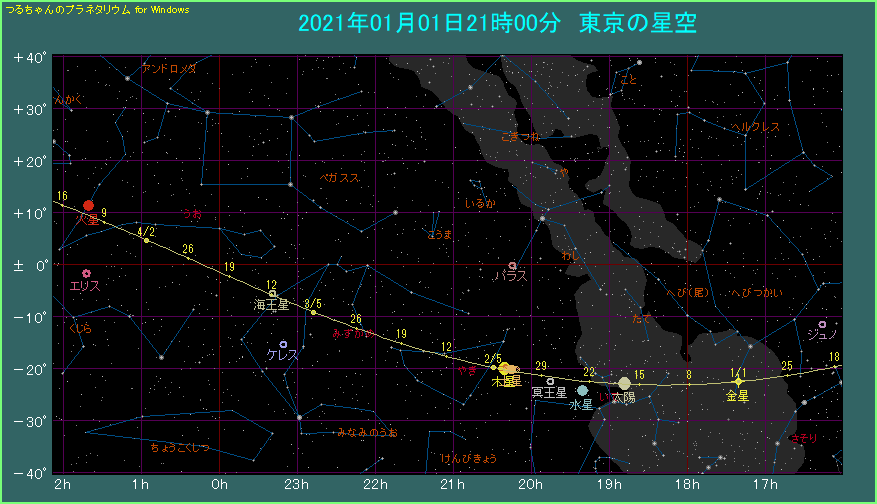Click the 4/2 date marker on the ecliptic
877x504 pixels.
pos(146,240)
